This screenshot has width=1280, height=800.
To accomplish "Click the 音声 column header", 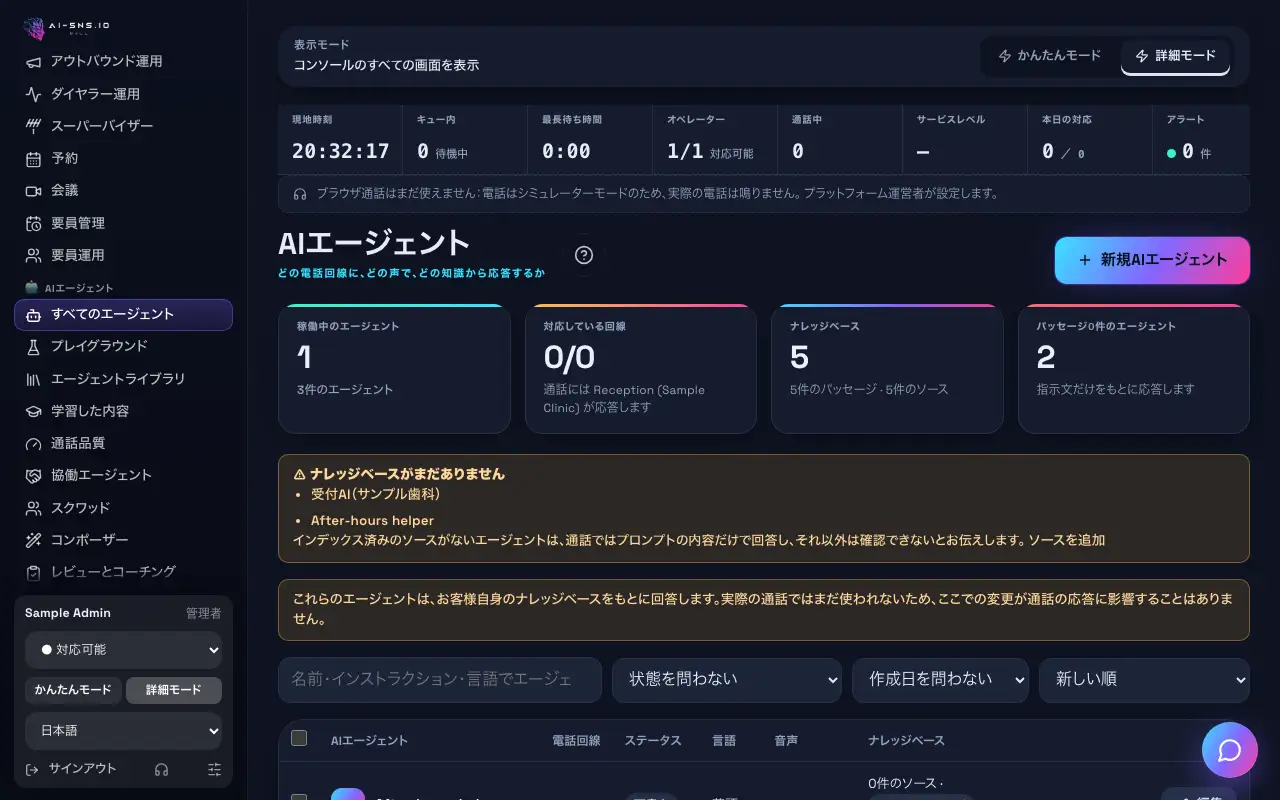I will point(786,741).
